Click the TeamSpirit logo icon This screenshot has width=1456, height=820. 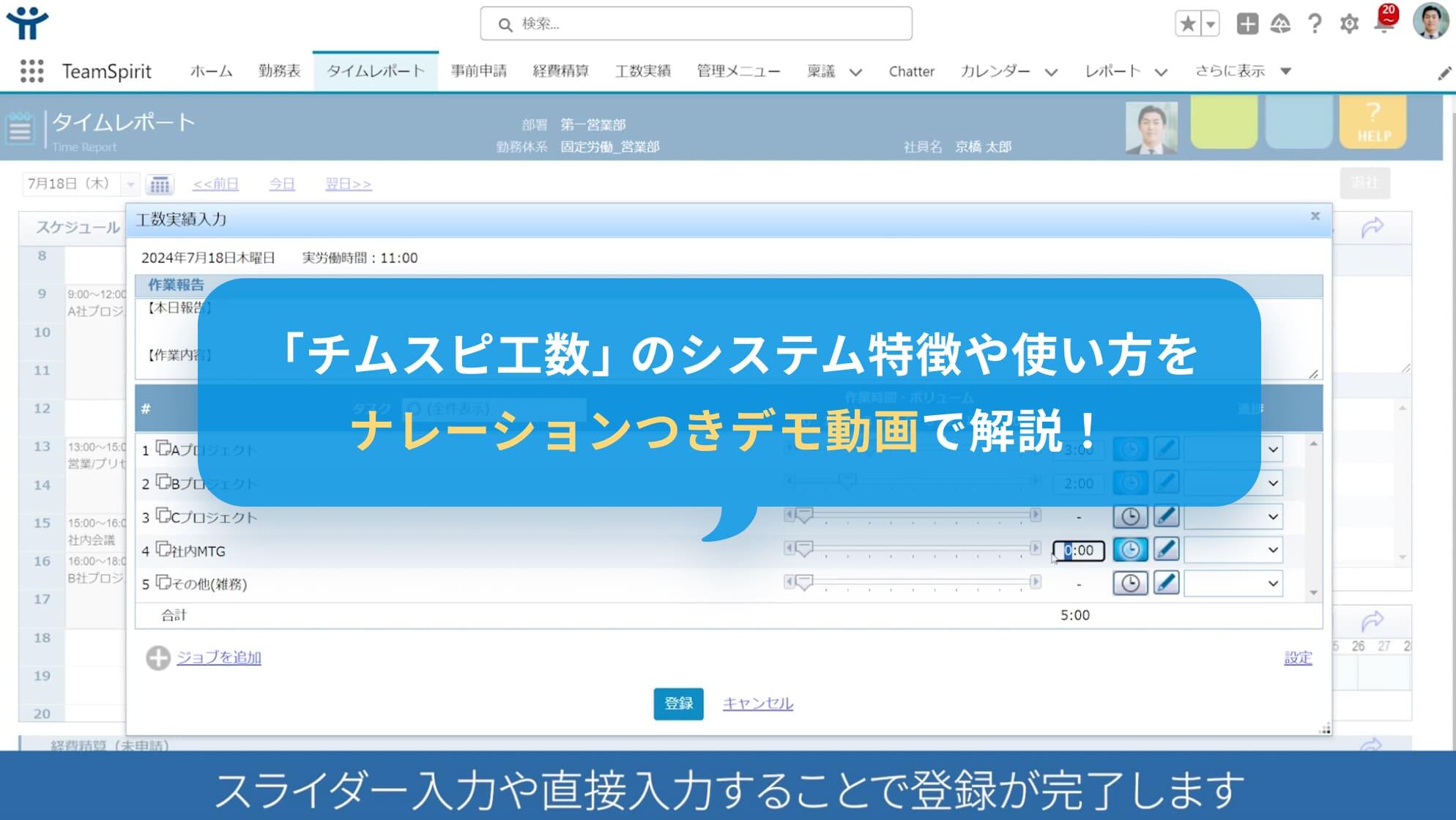click(x=27, y=23)
